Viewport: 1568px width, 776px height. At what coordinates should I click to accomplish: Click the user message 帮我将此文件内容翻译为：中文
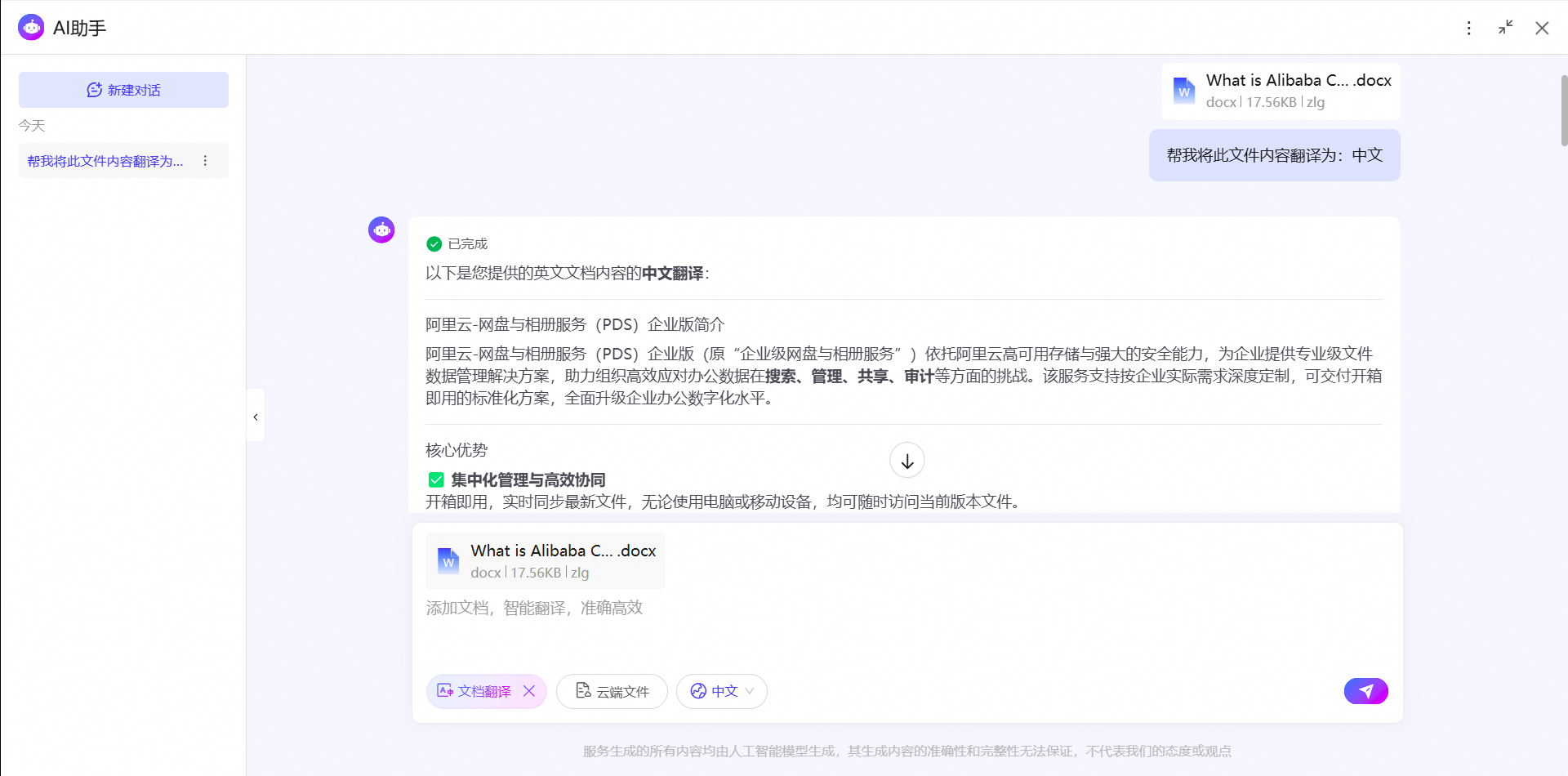pyautogui.click(x=1274, y=155)
